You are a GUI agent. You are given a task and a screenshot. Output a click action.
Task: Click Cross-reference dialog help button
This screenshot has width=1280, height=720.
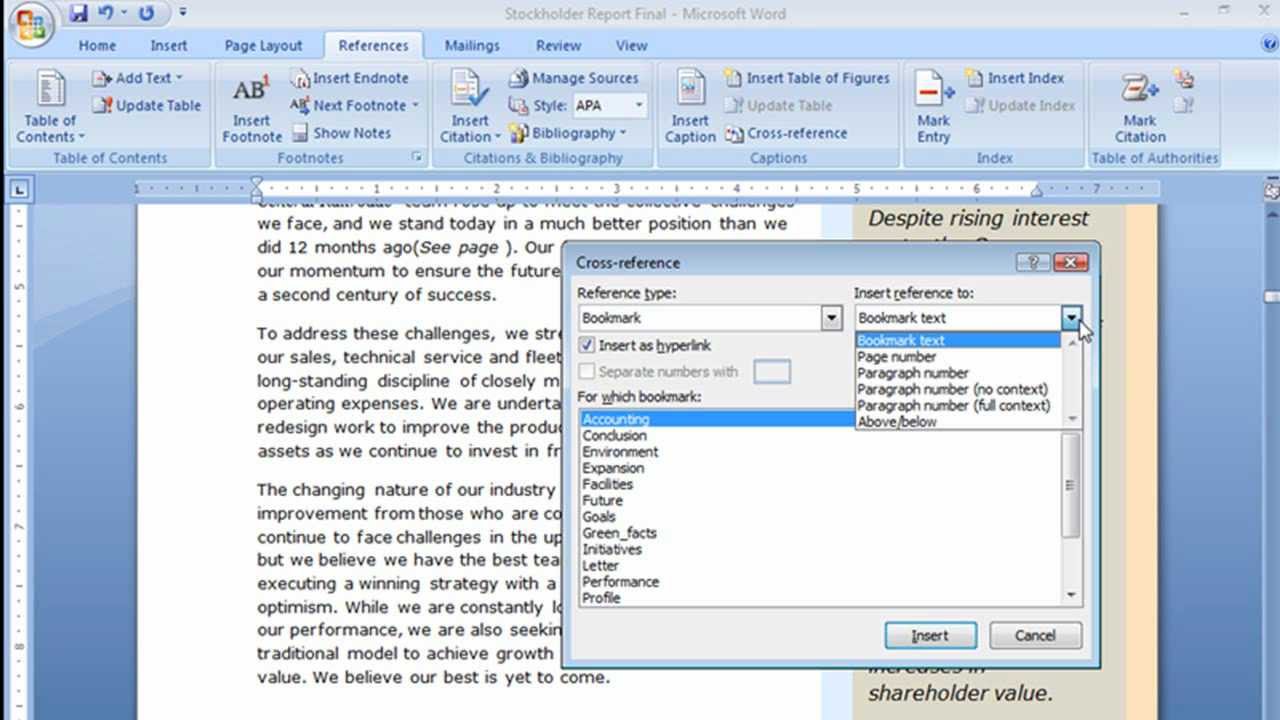pos(1033,262)
